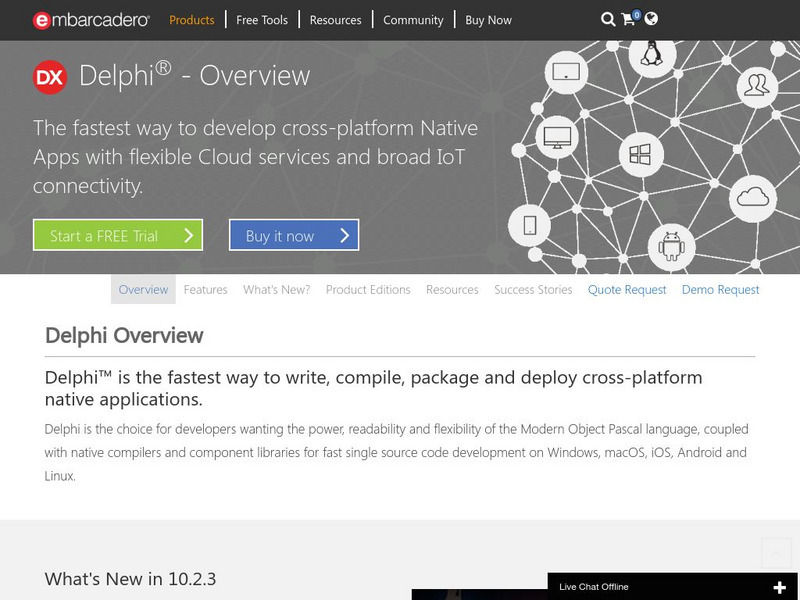Click the Android robot icon

pos(671,246)
